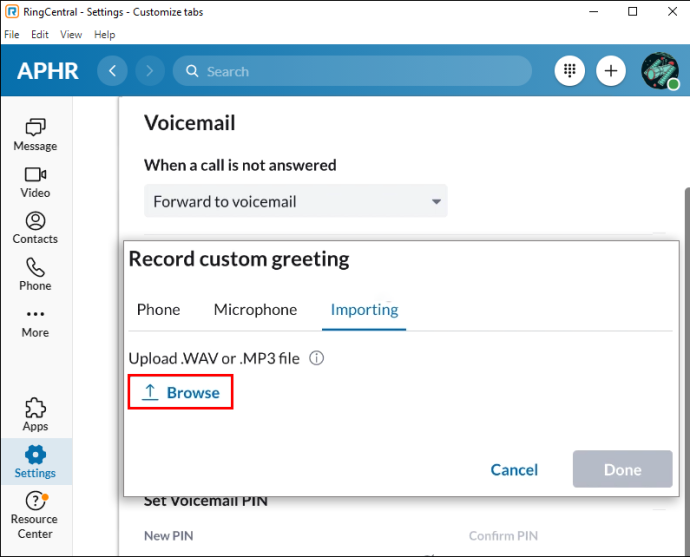Click Browse to upload a file
690x557 pixels.
(180, 392)
